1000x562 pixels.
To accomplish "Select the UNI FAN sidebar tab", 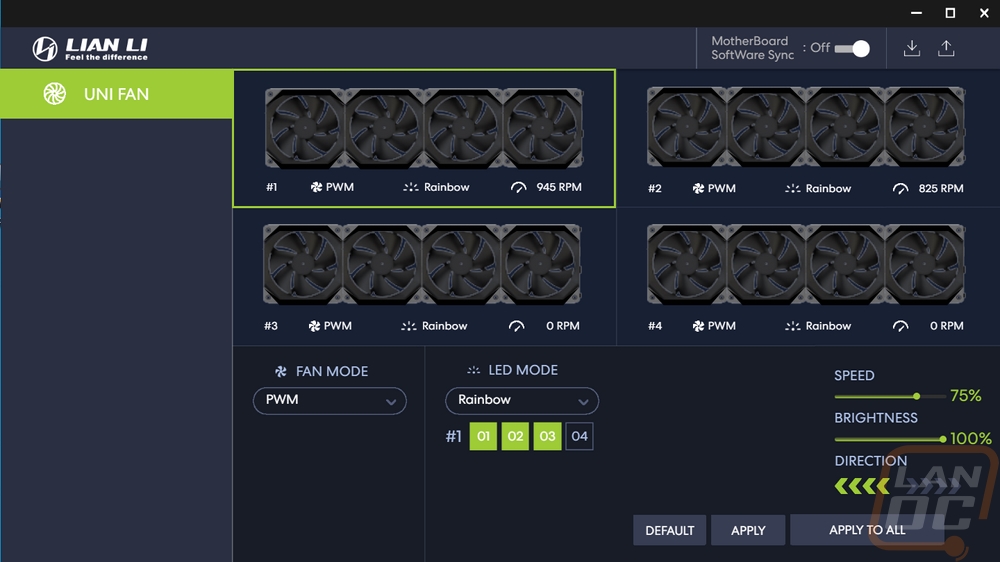I will (117, 94).
